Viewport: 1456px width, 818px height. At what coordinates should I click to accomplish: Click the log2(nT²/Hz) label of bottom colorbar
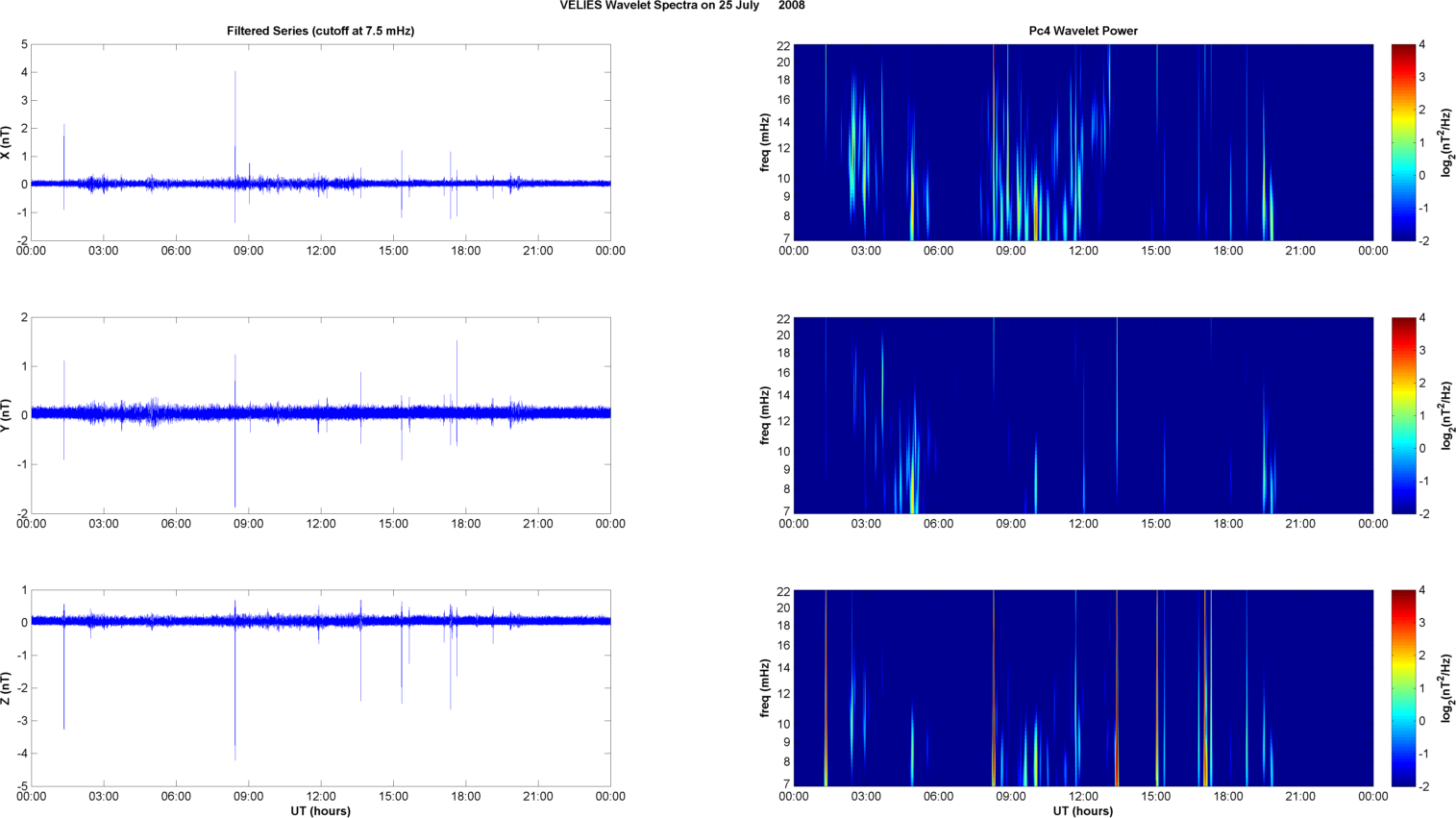[1446, 688]
